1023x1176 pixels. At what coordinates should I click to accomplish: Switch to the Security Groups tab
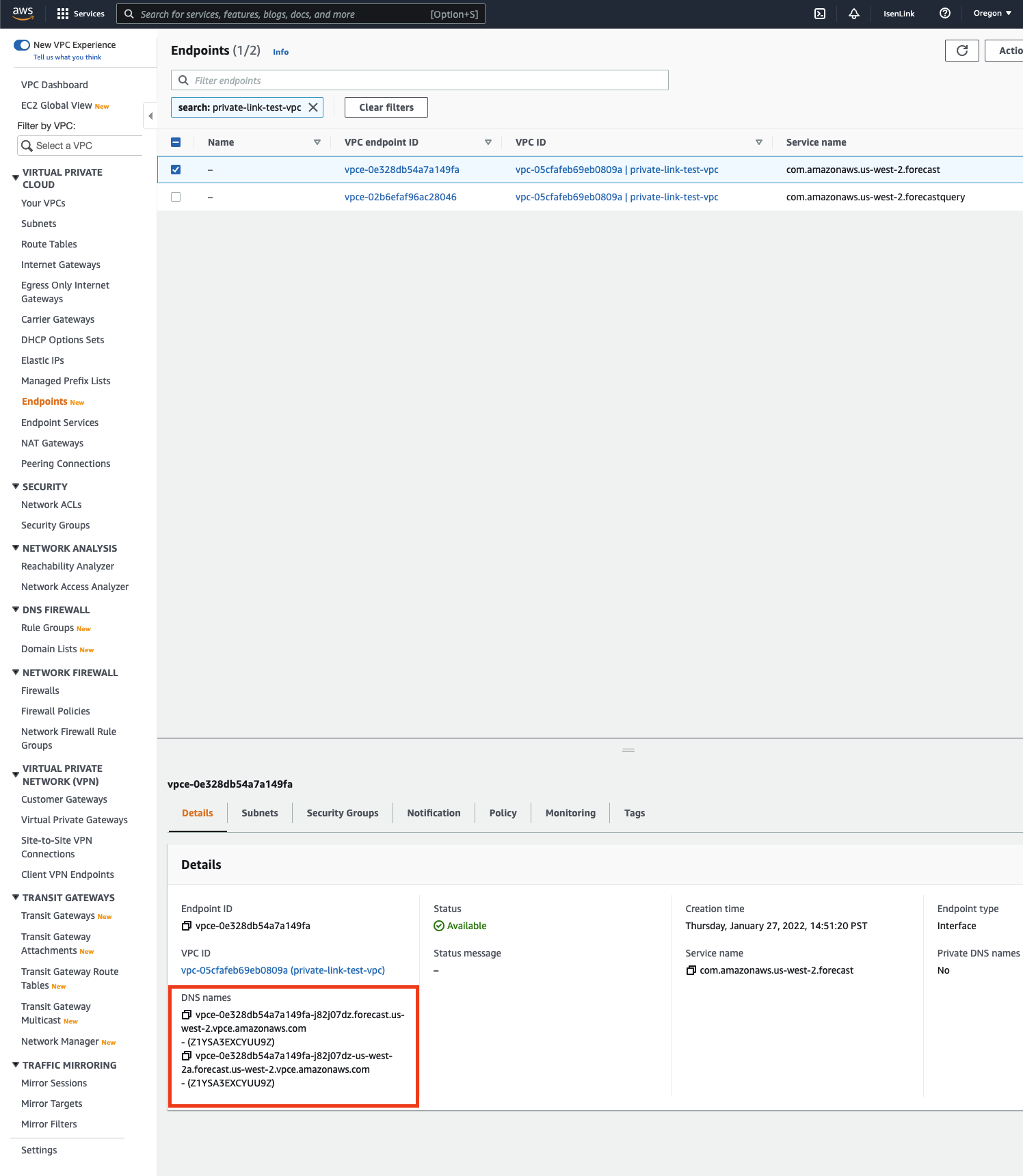(x=343, y=813)
